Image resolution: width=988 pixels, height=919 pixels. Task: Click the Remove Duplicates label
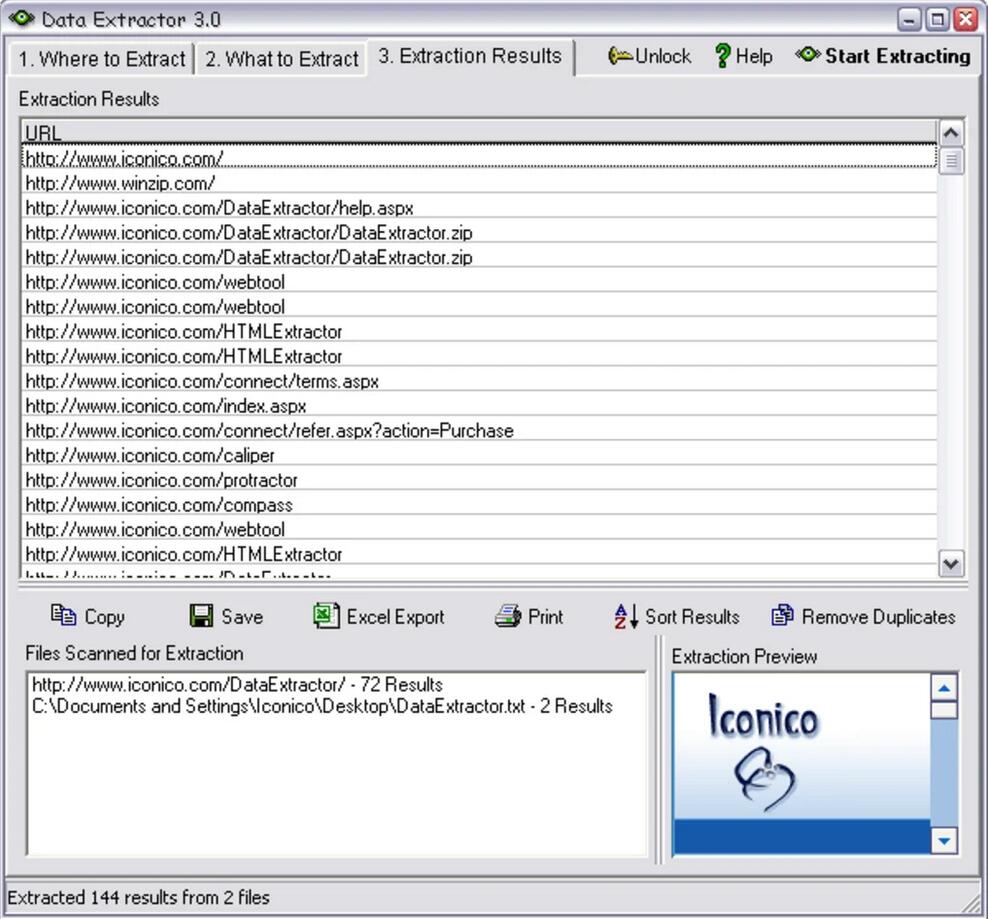pyautogui.click(x=878, y=616)
